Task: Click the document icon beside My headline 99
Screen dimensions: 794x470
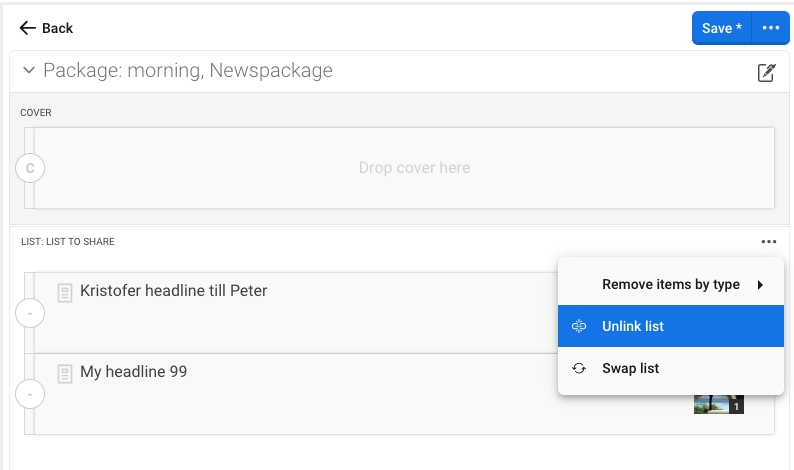Action: pyautogui.click(x=65, y=374)
